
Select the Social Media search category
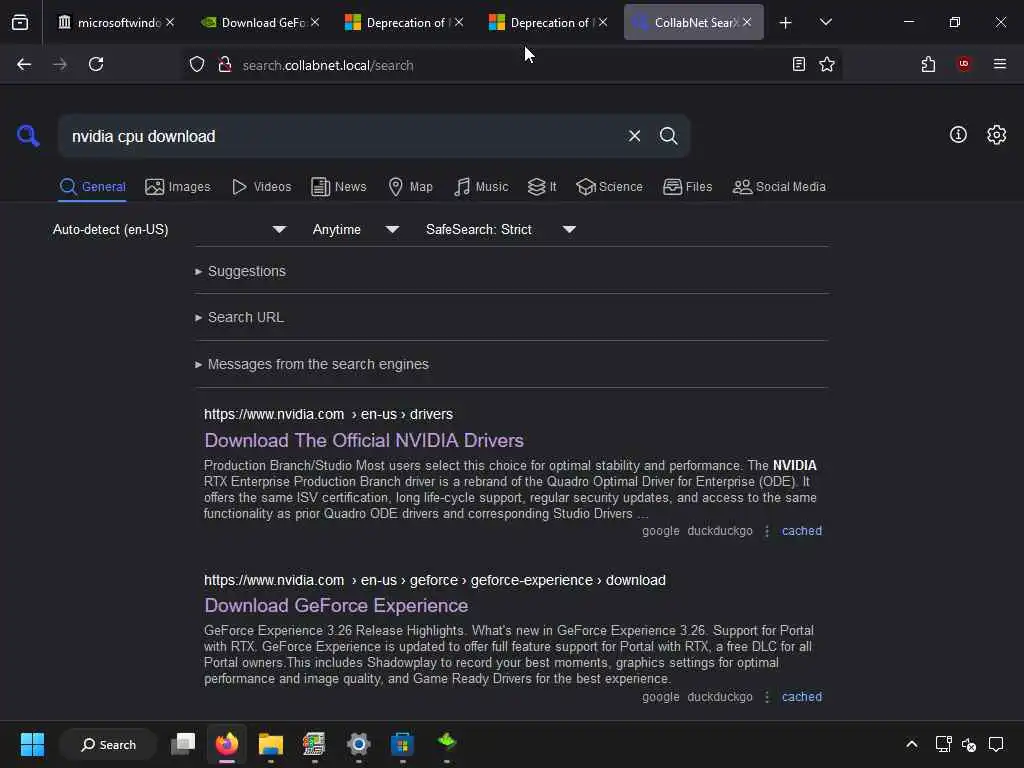coord(779,187)
